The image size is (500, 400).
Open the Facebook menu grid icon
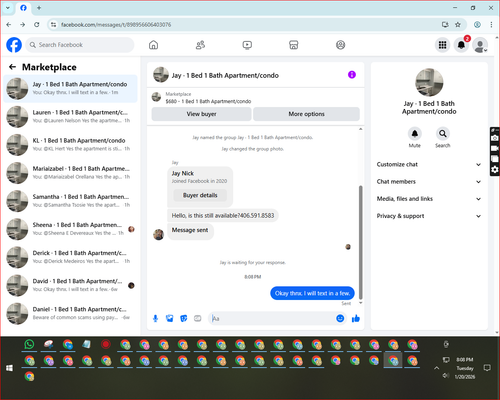pyautogui.click(x=442, y=45)
